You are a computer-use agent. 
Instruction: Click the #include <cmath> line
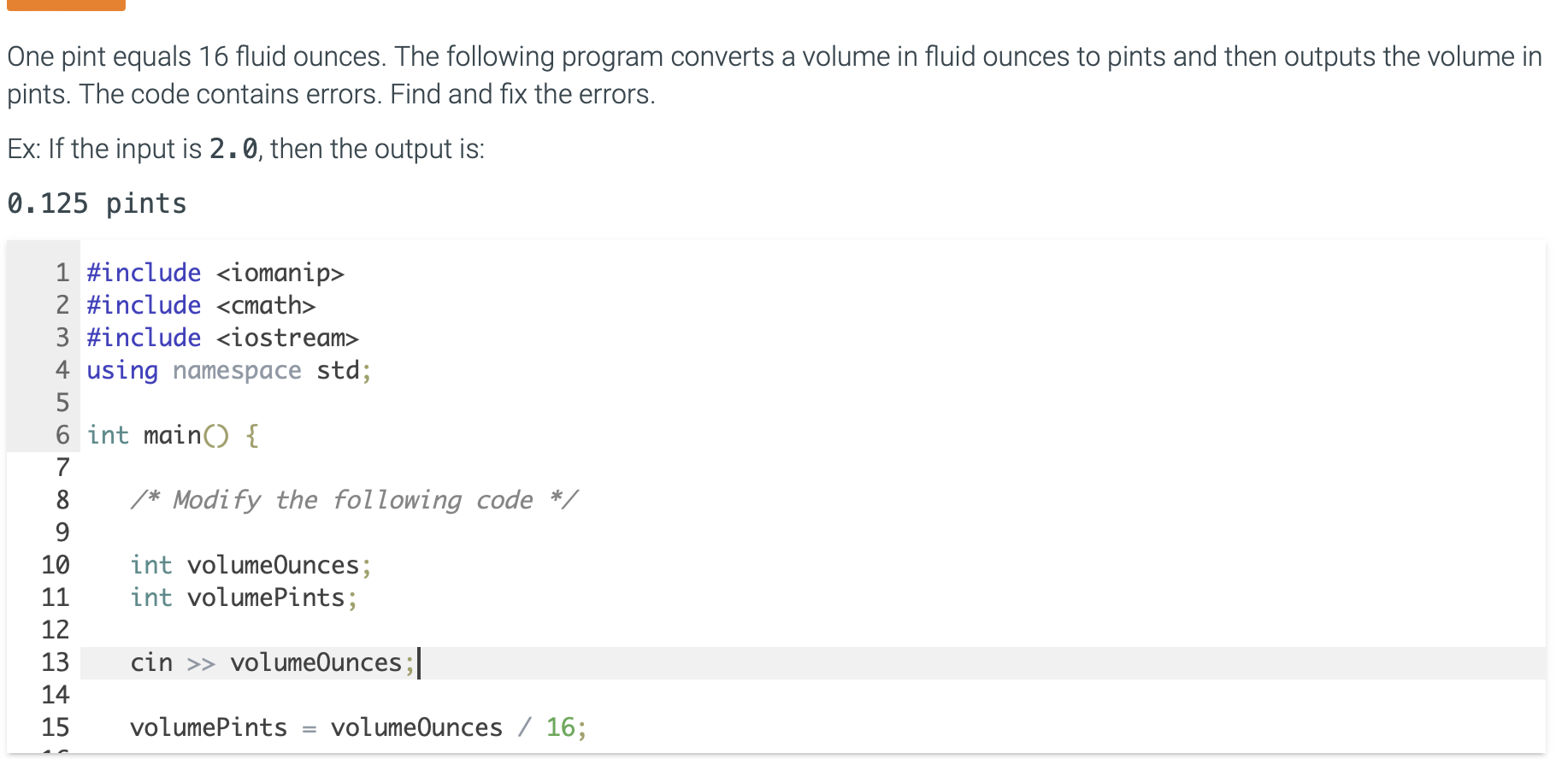(201, 305)
